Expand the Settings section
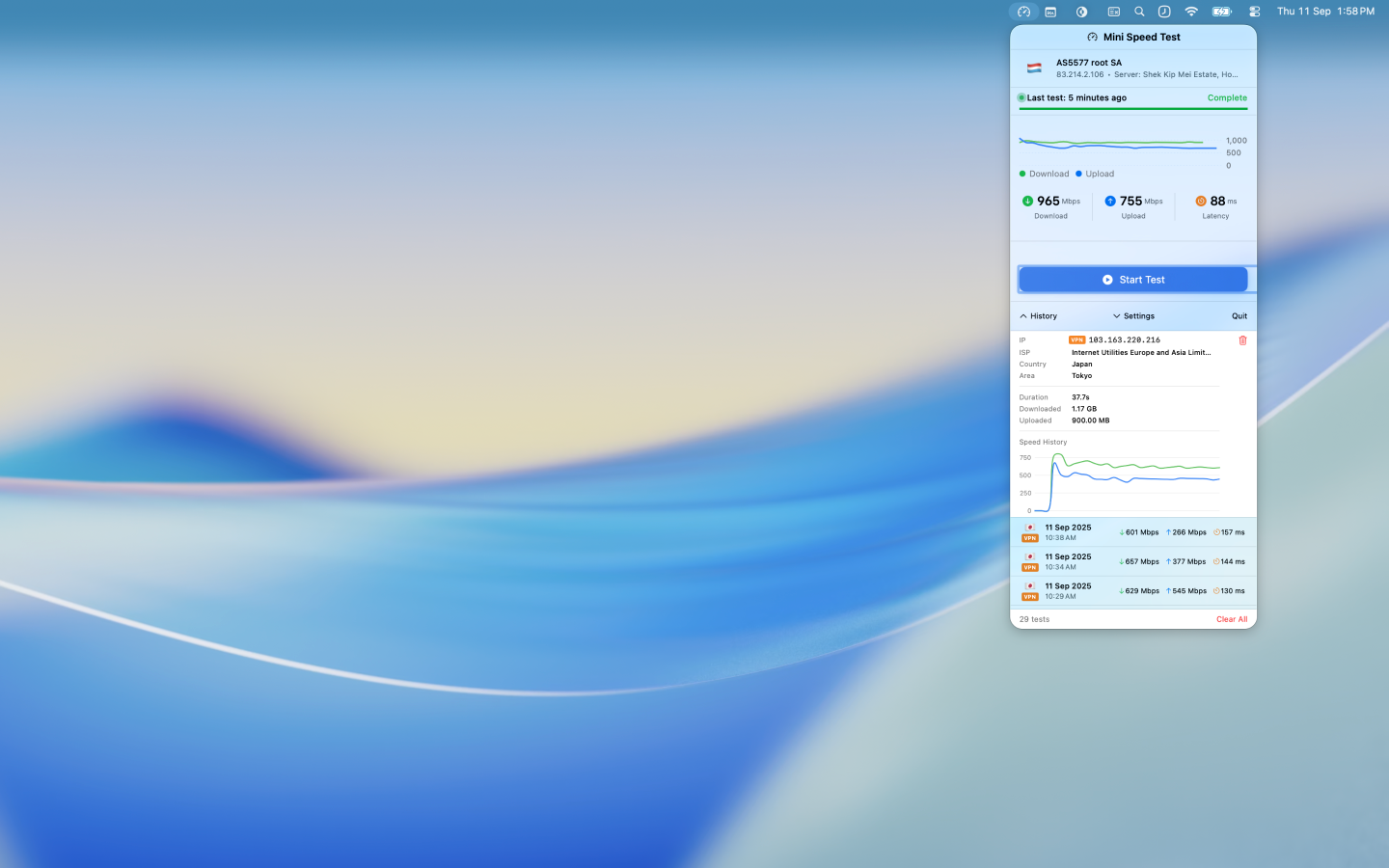 tap(1133, 316)
